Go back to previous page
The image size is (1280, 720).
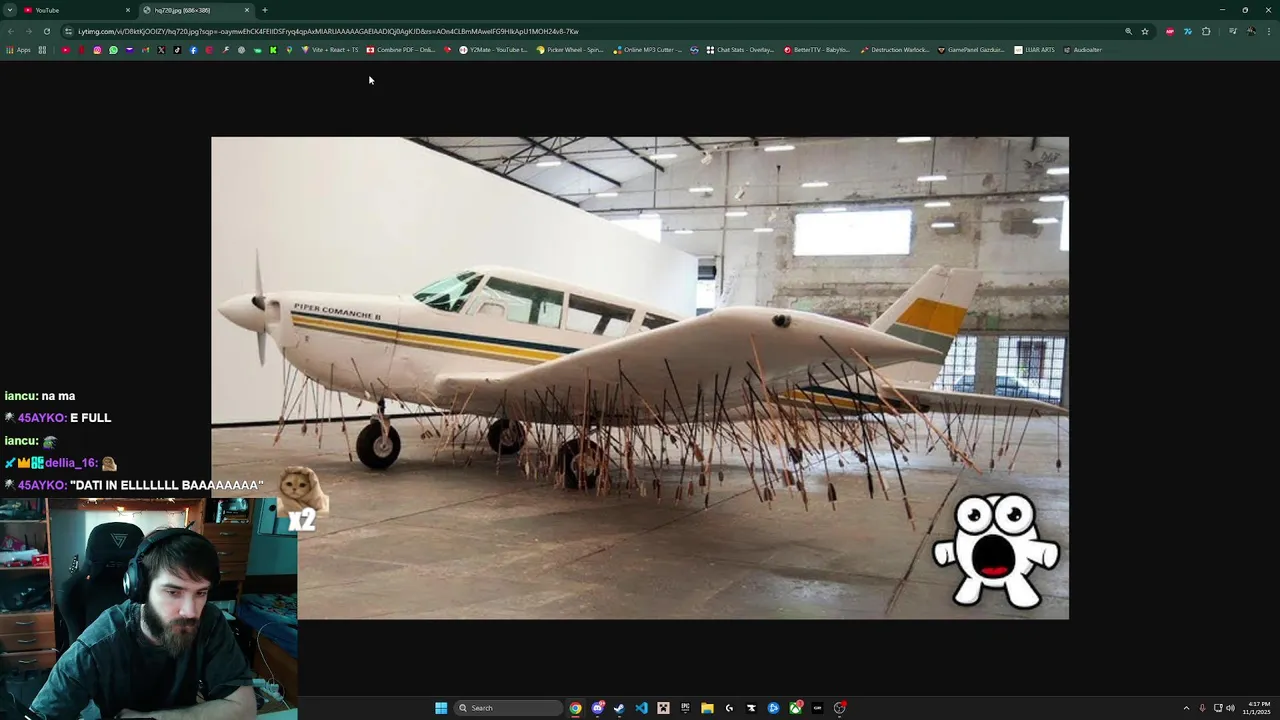coord(11,31)
